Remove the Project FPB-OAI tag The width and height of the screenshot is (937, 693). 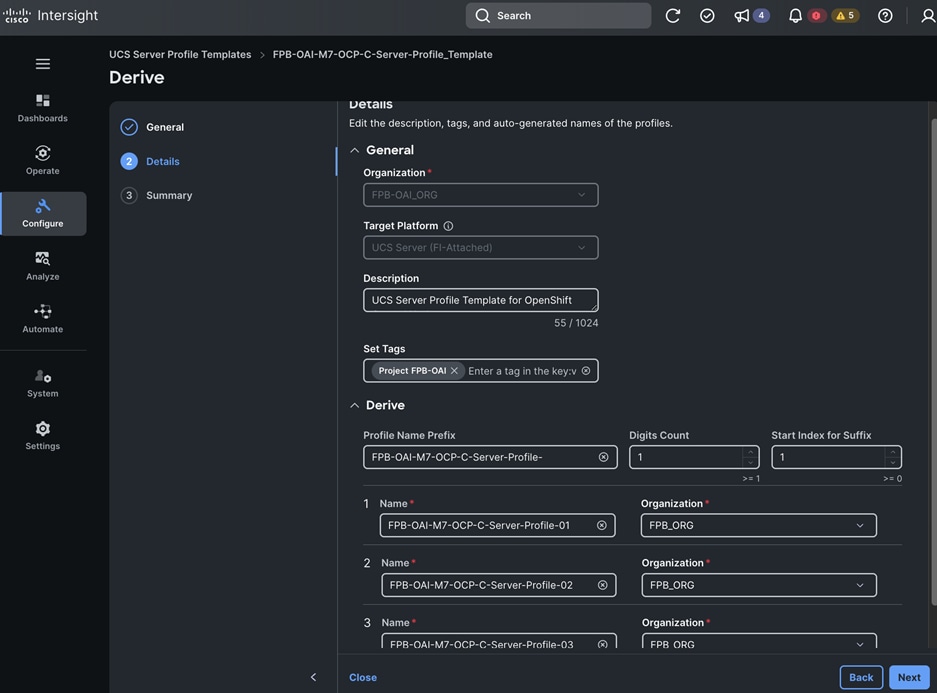(454, 371)
